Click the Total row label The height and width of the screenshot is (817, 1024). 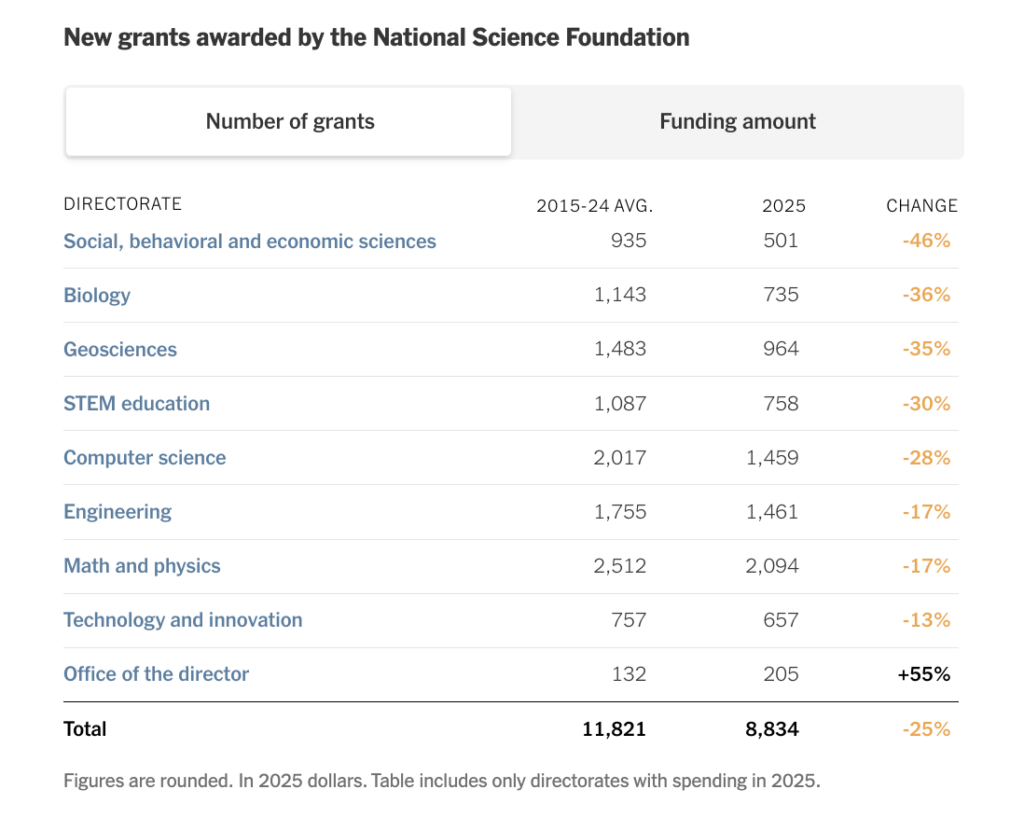coord(85,729)
